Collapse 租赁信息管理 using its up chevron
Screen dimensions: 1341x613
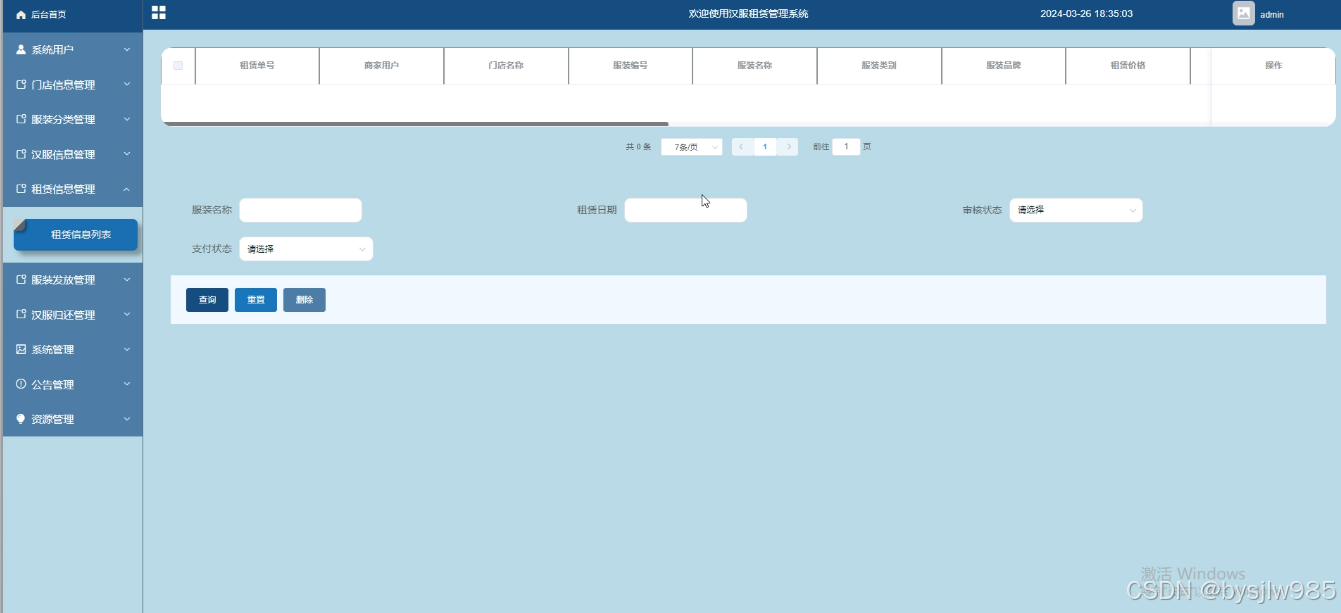point(127,189)
